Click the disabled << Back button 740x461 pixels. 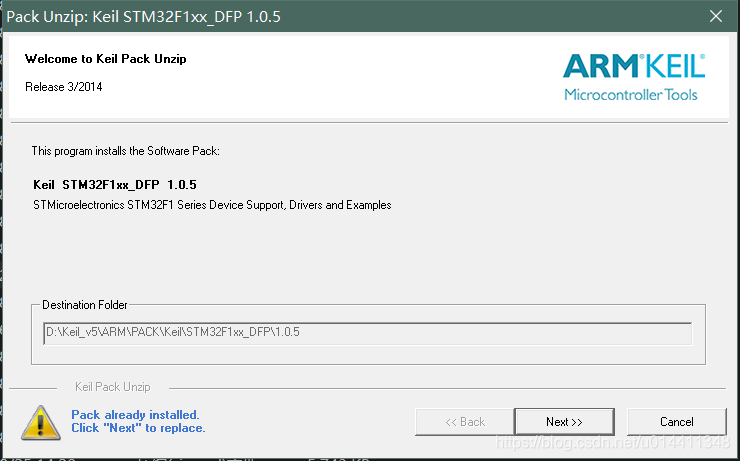click(464, 422)
